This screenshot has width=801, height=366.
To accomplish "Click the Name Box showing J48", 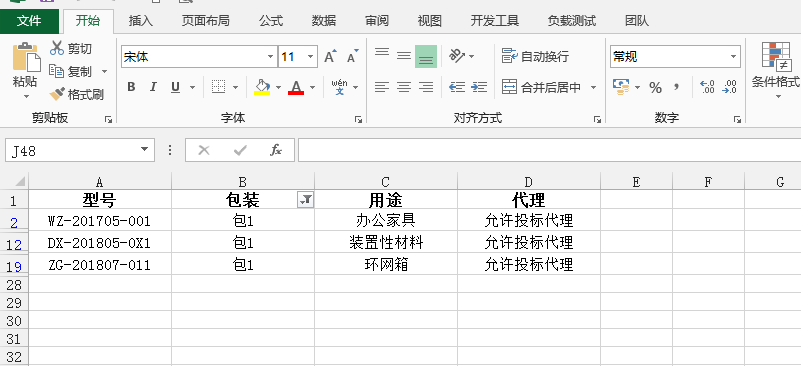I will (80, 150).
